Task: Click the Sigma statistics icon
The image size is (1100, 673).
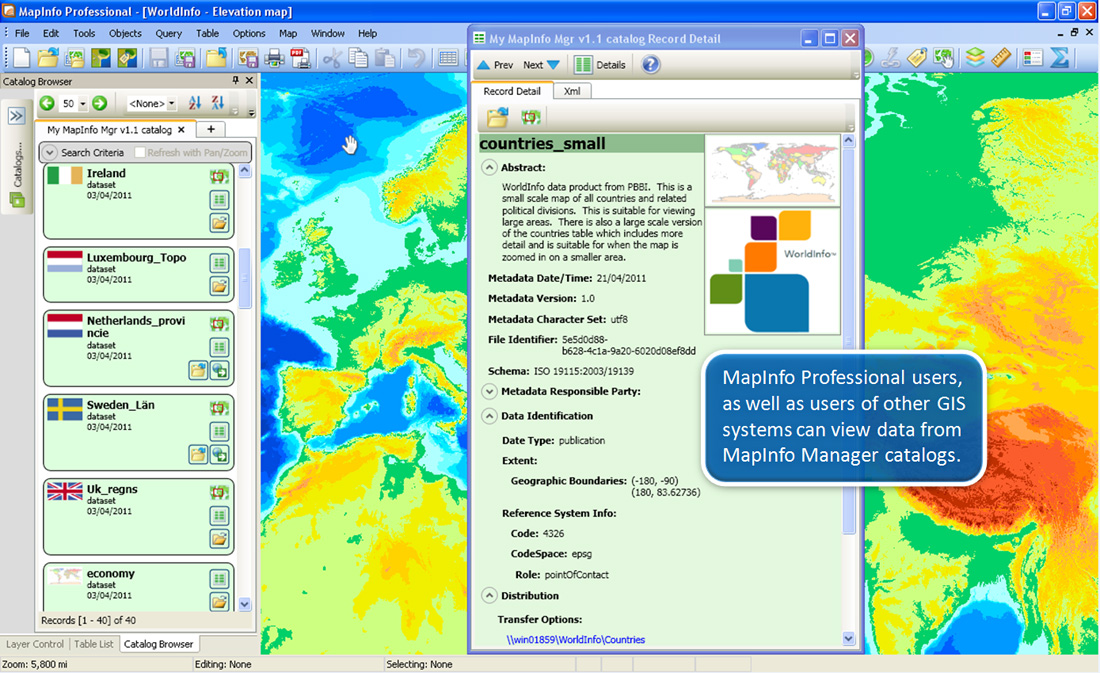Action: point(1059,58)
